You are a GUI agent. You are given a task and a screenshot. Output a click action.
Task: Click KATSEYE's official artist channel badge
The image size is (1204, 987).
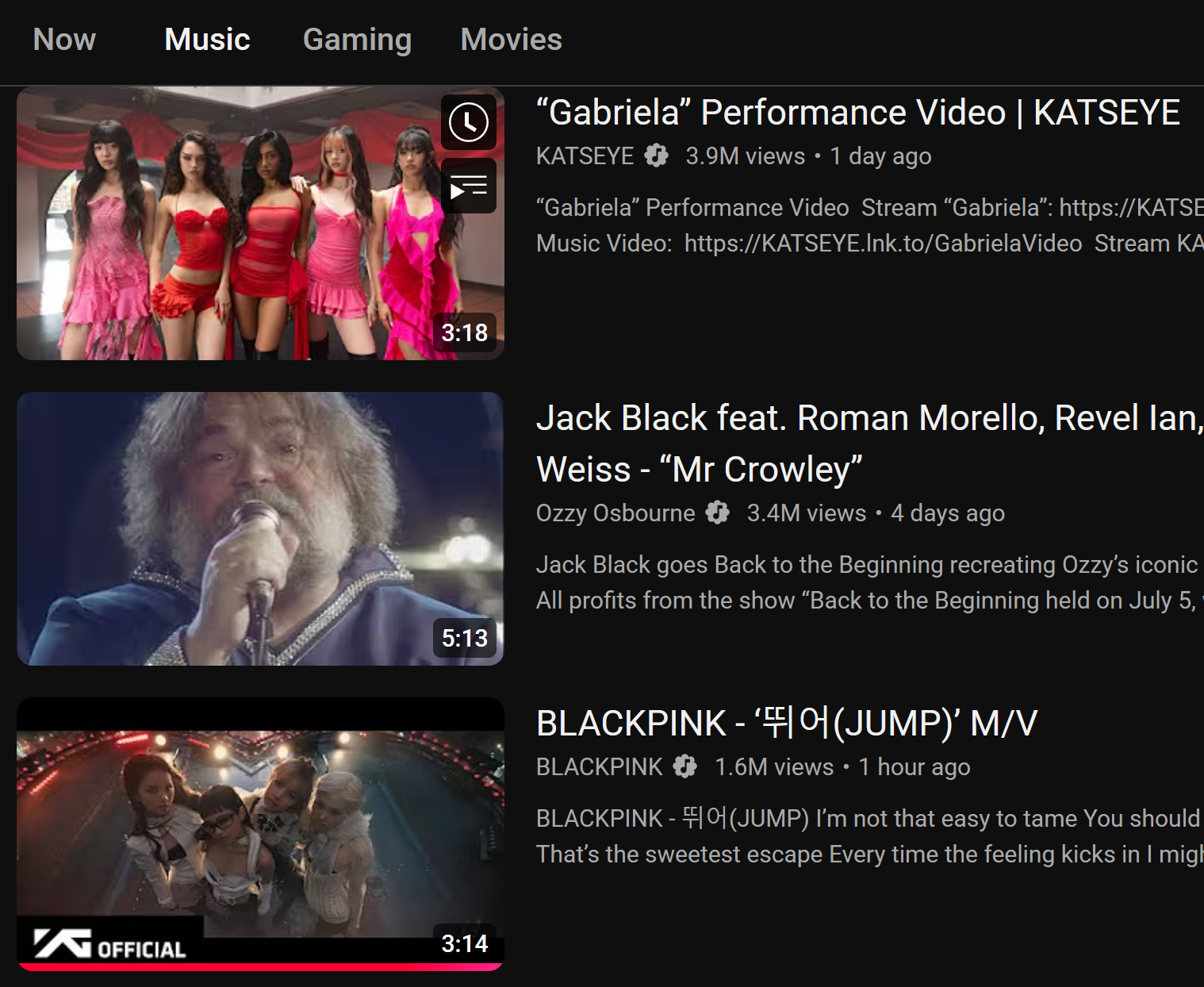click(656, 156)
